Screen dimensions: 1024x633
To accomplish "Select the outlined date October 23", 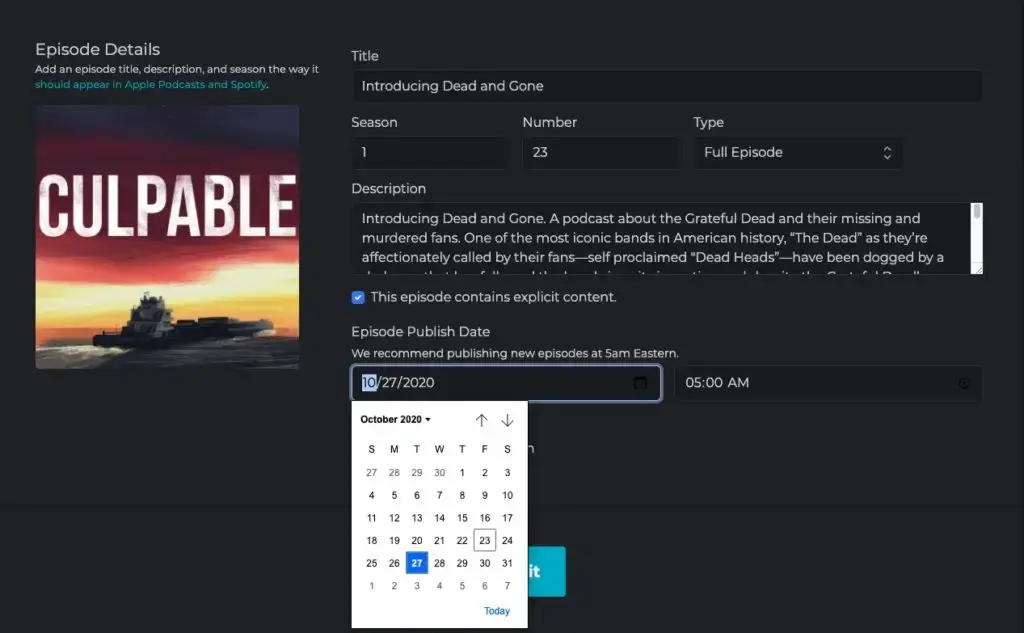I will (x=484, y=539).
